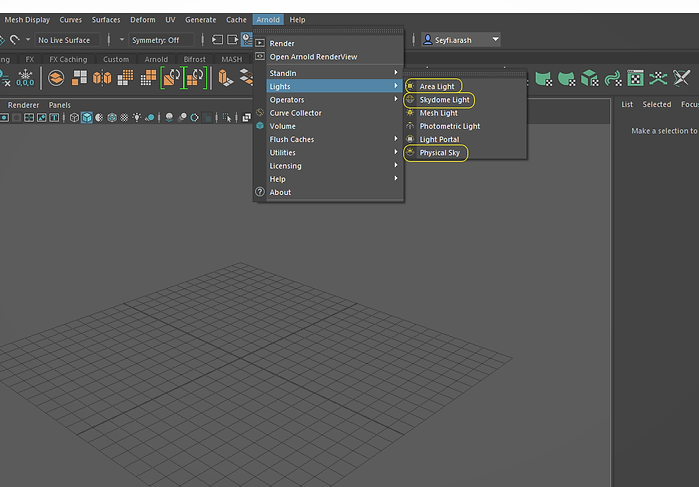The width and height of the screenshot is (699, 487).
Task: Open the Help menu in the menu bar
Action: tap(297, 20)
